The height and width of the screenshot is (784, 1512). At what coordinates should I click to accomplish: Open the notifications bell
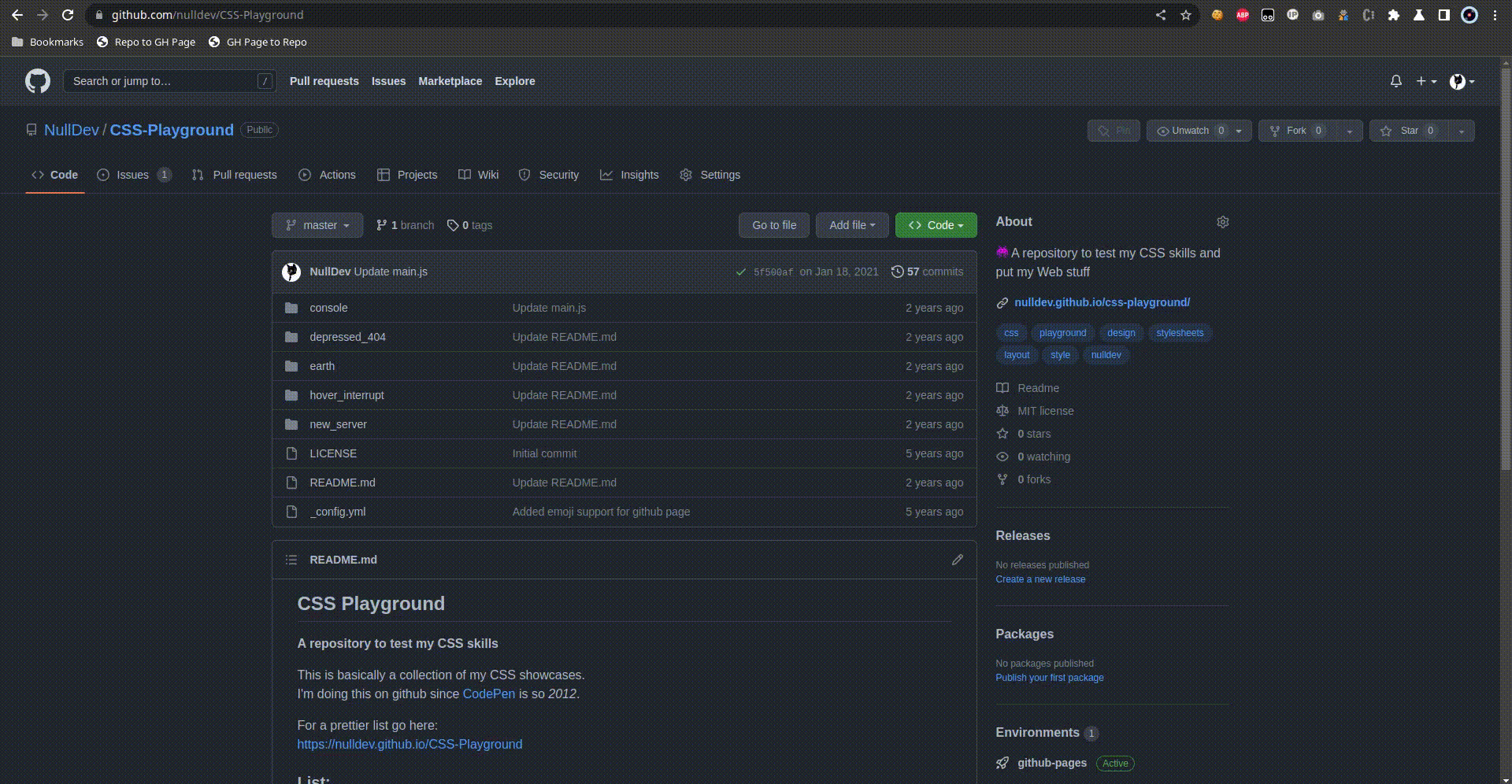click(x=1395, y=81)
